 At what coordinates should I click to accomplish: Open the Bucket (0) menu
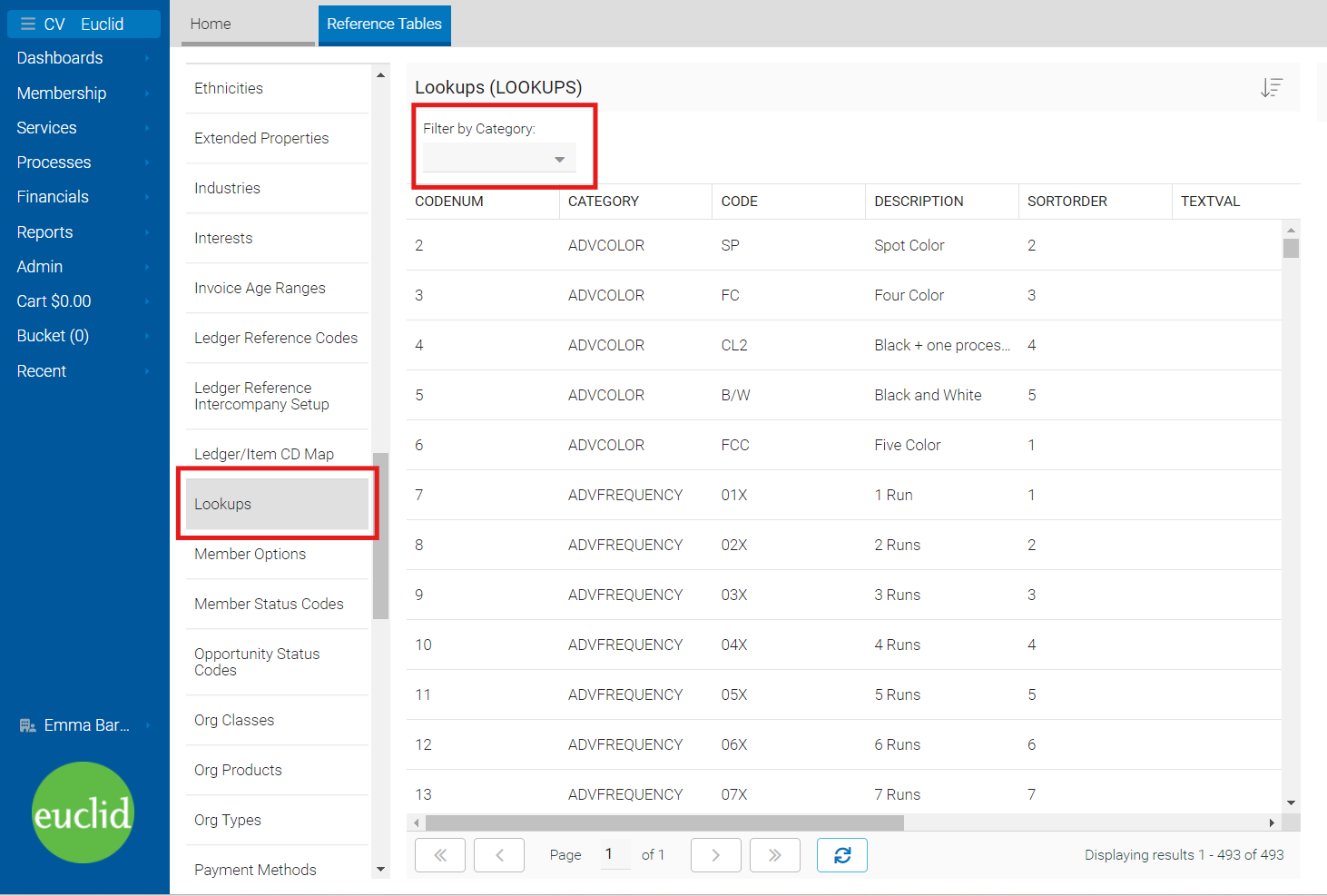[84, 336]
